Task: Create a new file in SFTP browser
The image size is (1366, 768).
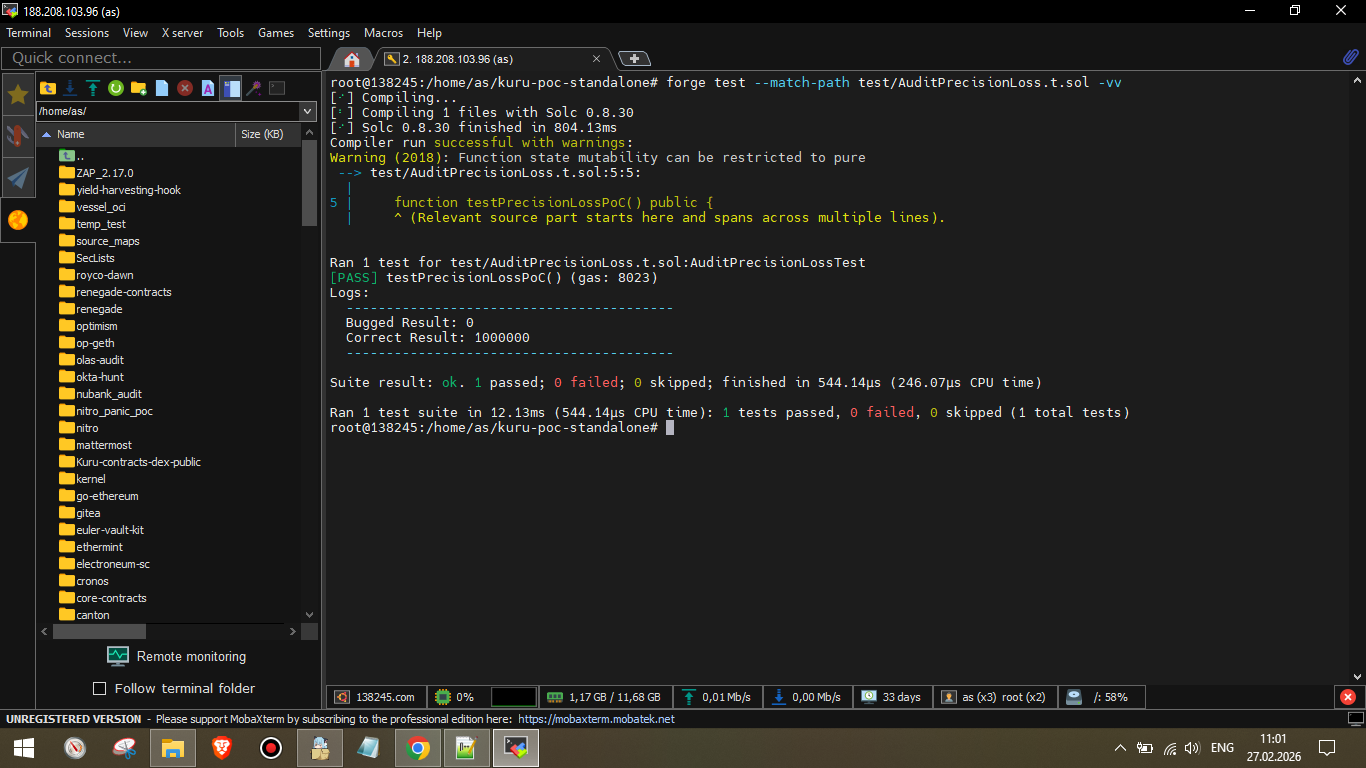Action: click(x=162, y=88)
